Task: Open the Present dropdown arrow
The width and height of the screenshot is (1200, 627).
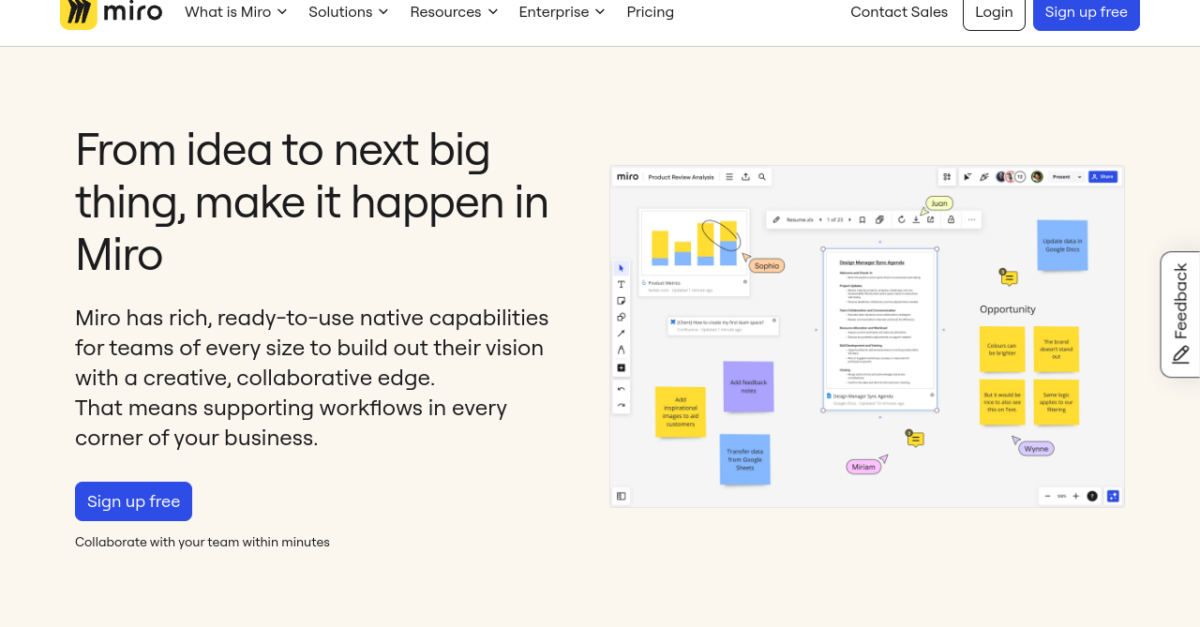Action: pyautogui.click(x=1079, y=177)
